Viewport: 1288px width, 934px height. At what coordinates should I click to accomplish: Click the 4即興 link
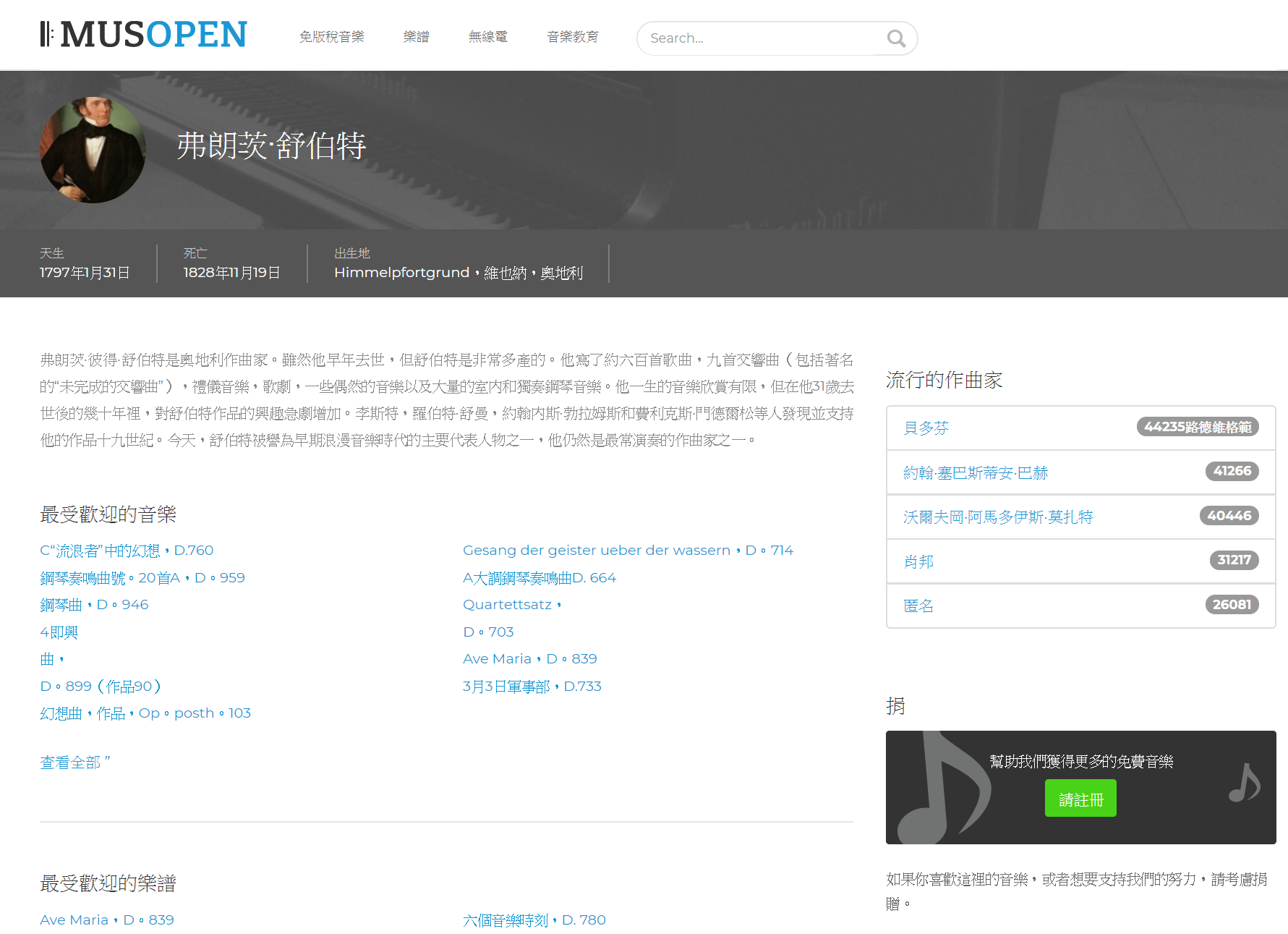pos(59,632)
